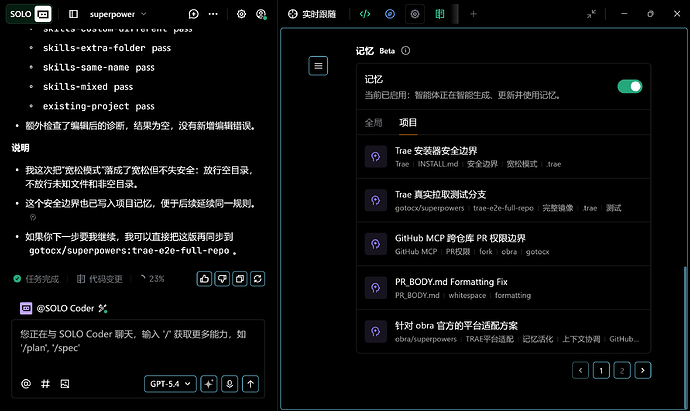
Task: Open the PR_BODY.md Formatting Fix entry
Action: pos(503,288)
